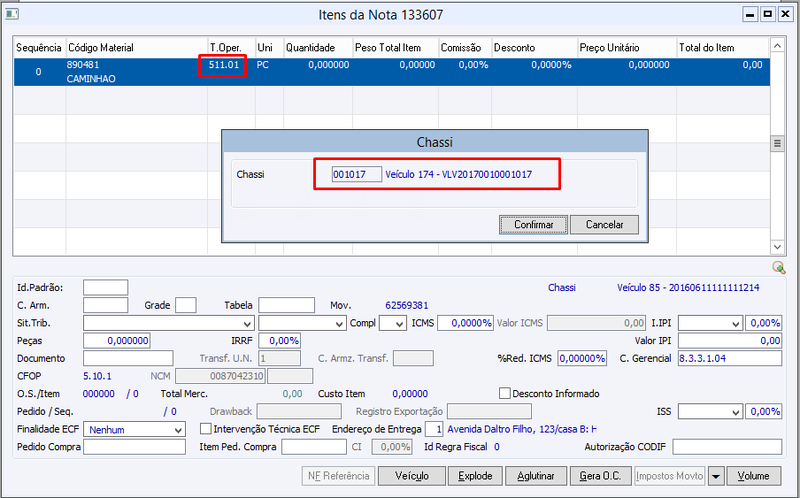The image size is (800, 498).
Task: Toggle Intervenção Técnica ECF checkbox
Action: pyautogui.click(x=205, y=429)
